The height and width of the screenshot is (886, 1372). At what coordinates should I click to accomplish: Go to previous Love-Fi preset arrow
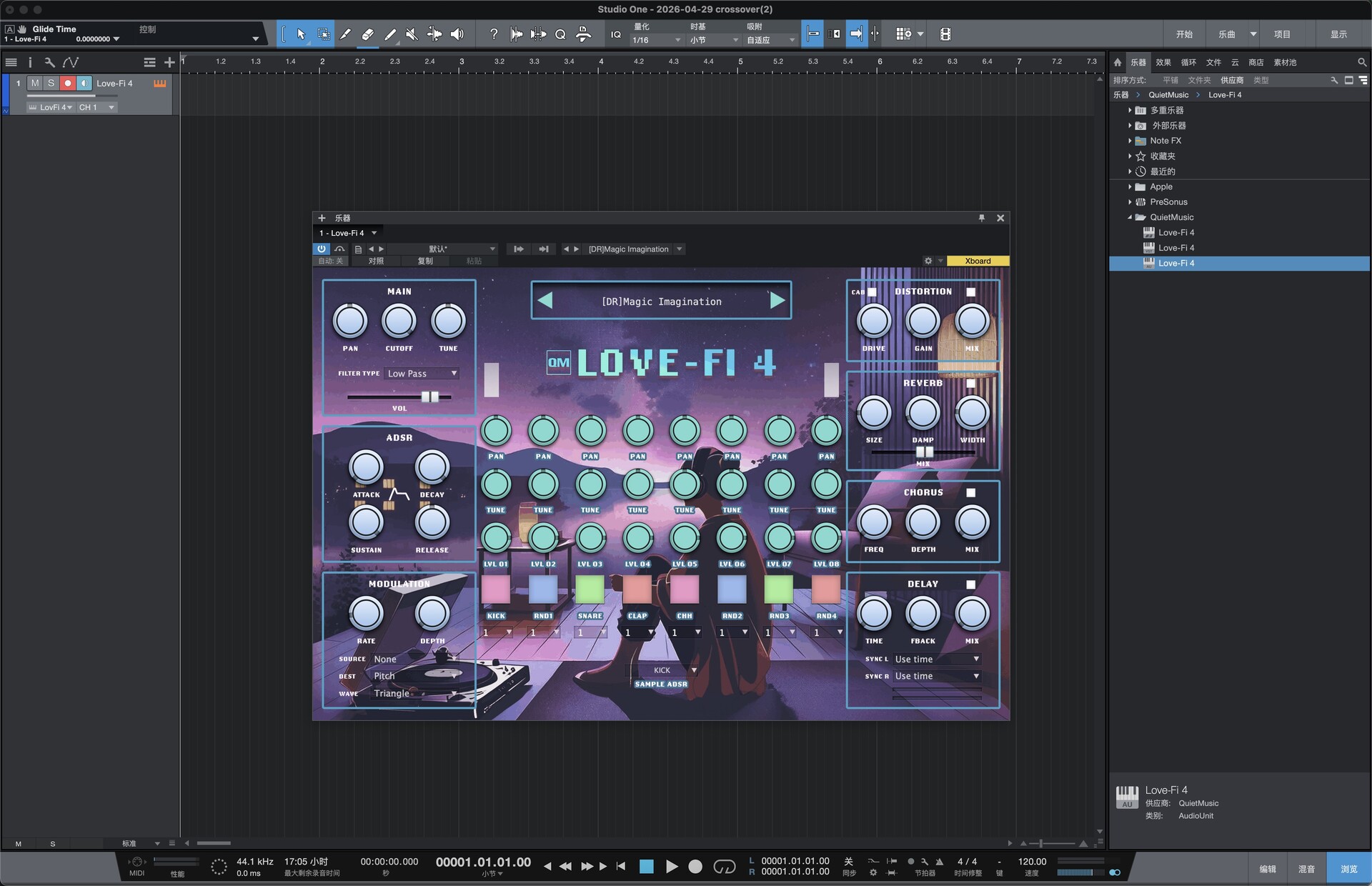point(545,300)
